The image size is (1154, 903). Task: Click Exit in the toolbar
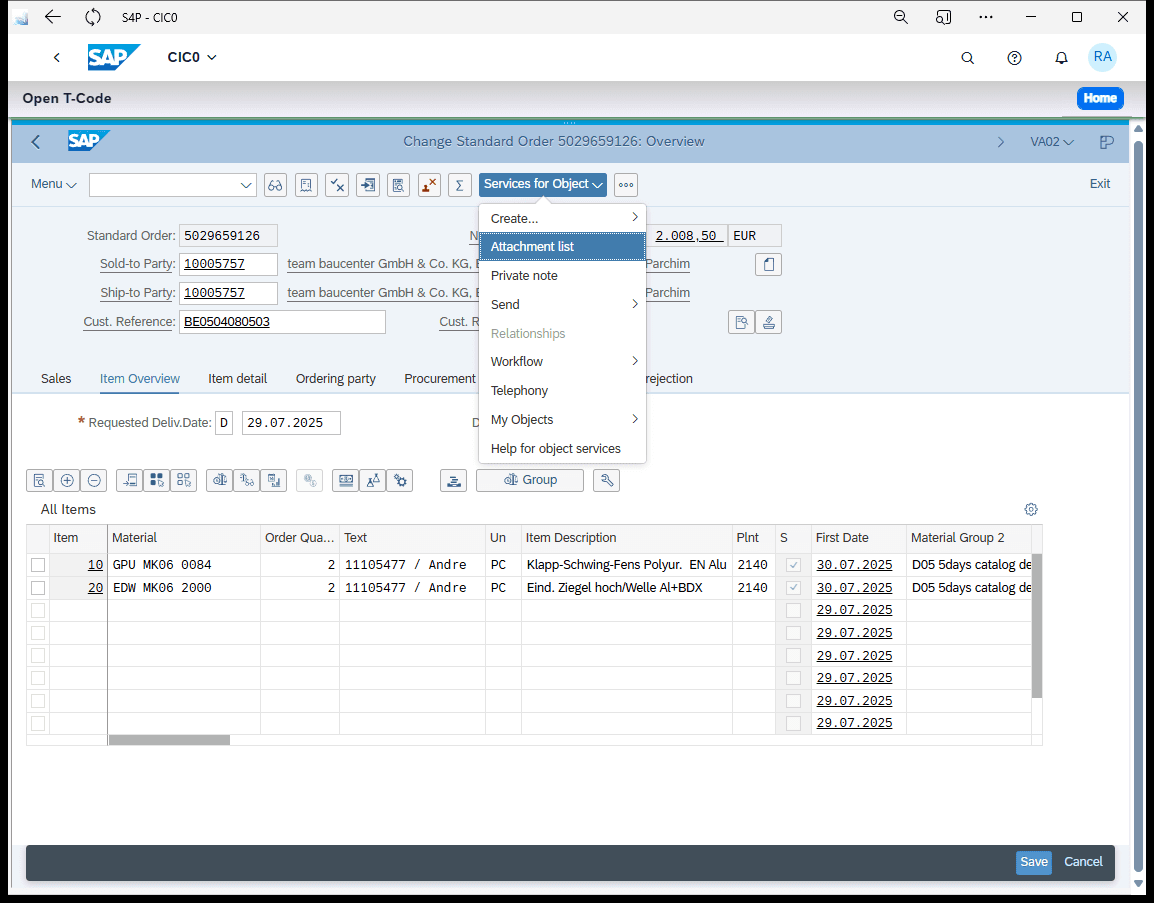(x=1100, y=184)
